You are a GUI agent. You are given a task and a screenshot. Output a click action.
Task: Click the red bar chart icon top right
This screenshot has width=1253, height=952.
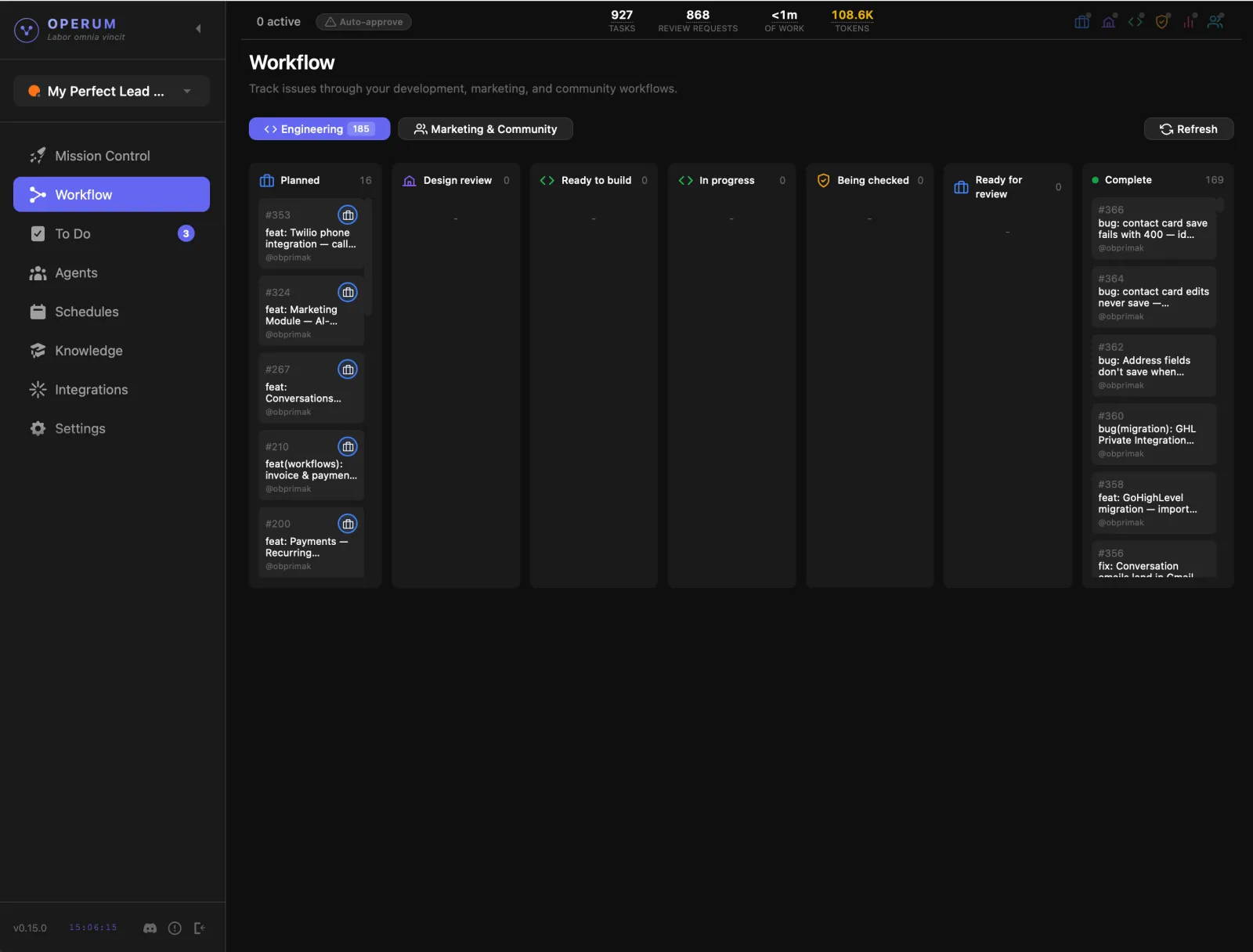click(1188, 21)
